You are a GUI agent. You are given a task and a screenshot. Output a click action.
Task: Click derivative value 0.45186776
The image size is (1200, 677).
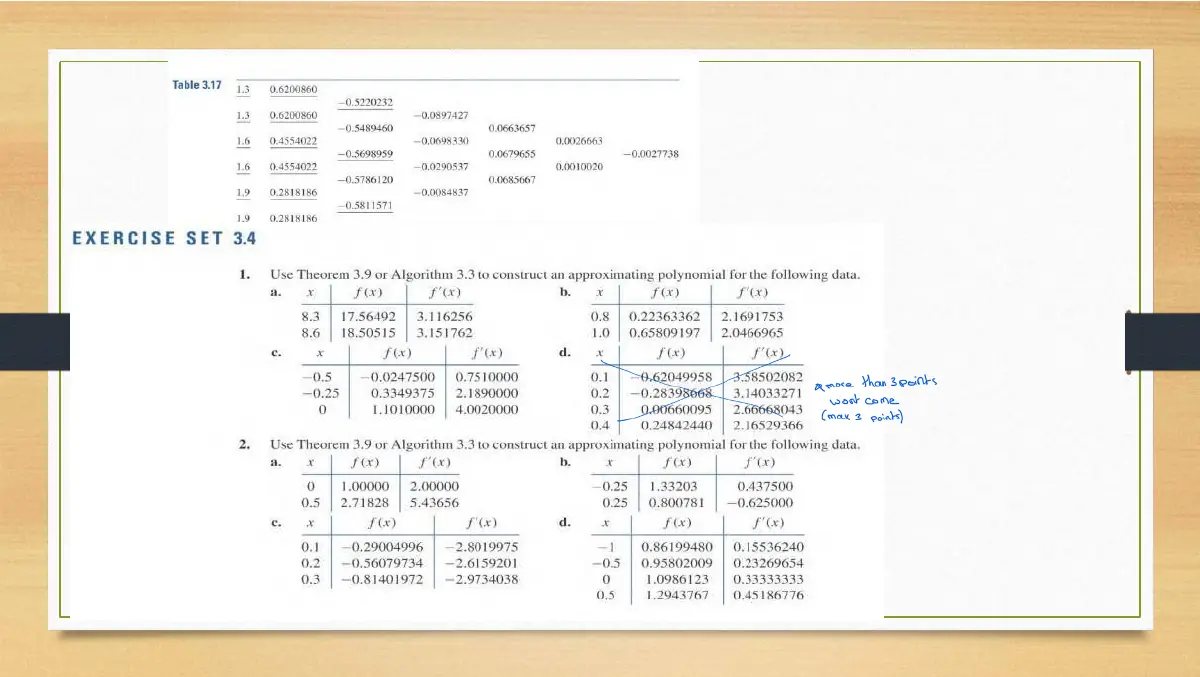768,595
